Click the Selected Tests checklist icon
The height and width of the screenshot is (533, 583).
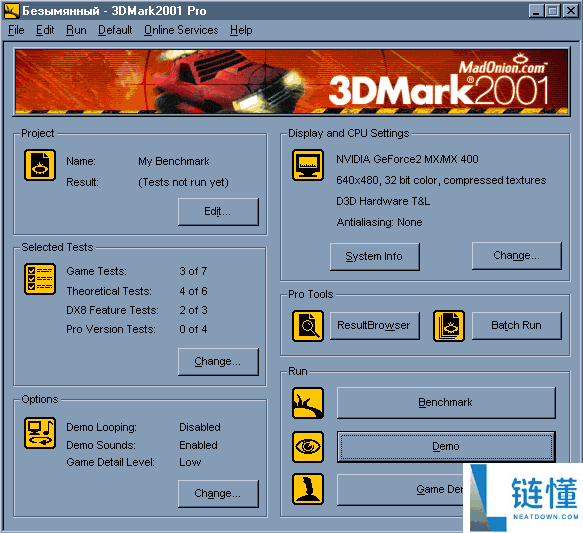[x=40, y=279]
